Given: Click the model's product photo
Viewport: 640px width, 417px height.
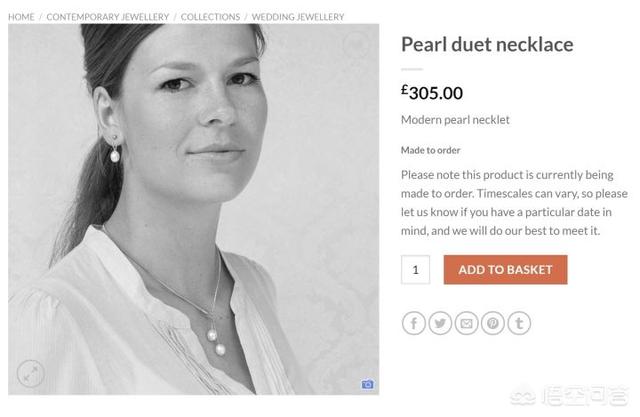Looking at the screenshot, I should tap(193, 209).
